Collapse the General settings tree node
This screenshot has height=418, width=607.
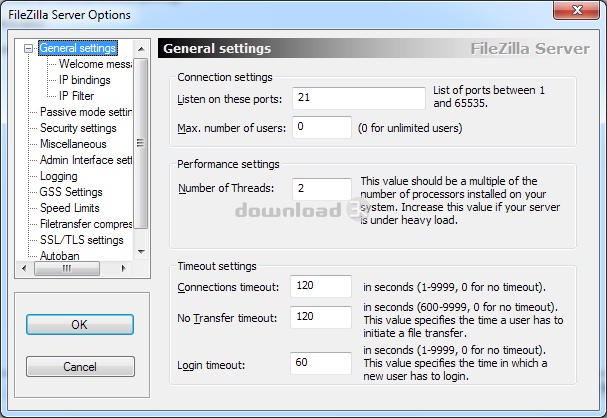[29, 48]
